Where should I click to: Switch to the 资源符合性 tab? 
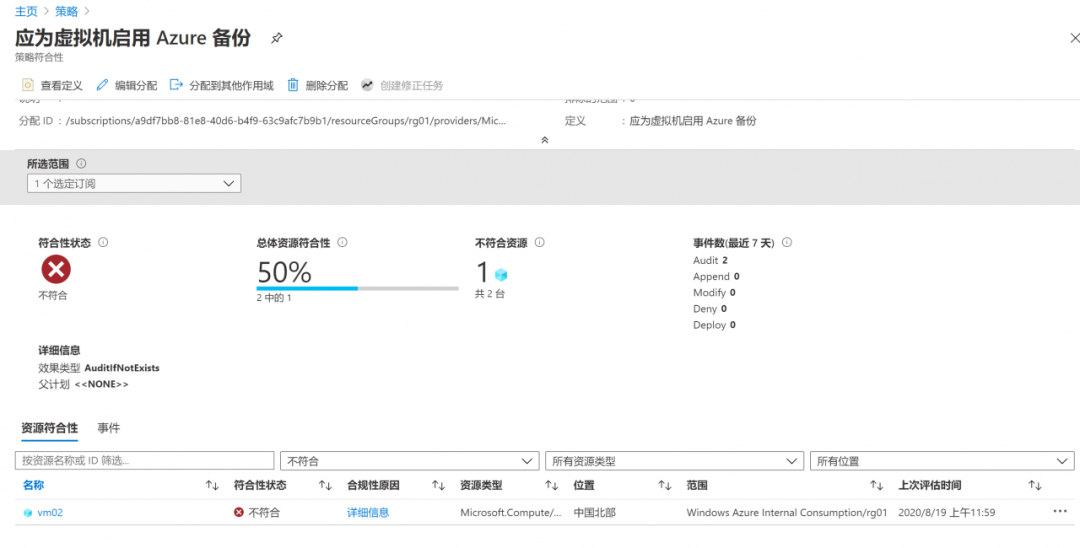[50, 428]
